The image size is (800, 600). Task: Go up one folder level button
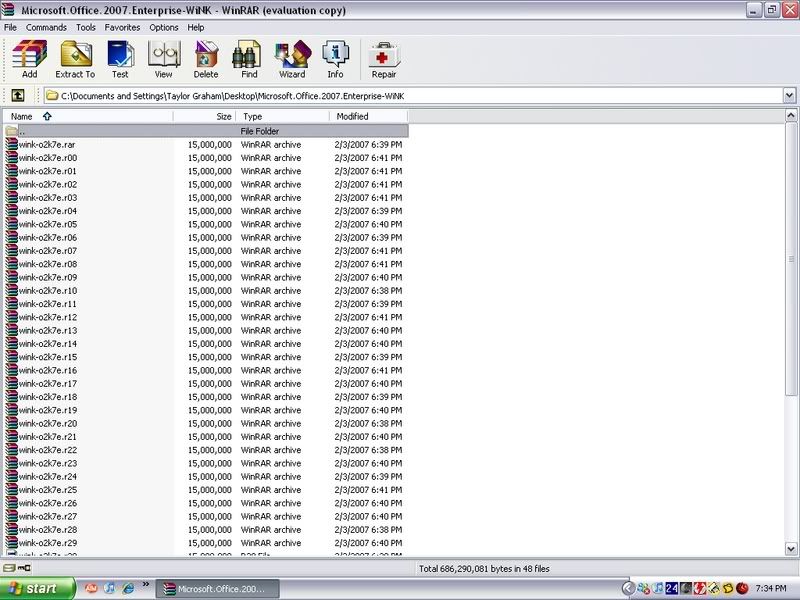pyautogui.click(x=17, y=95)
